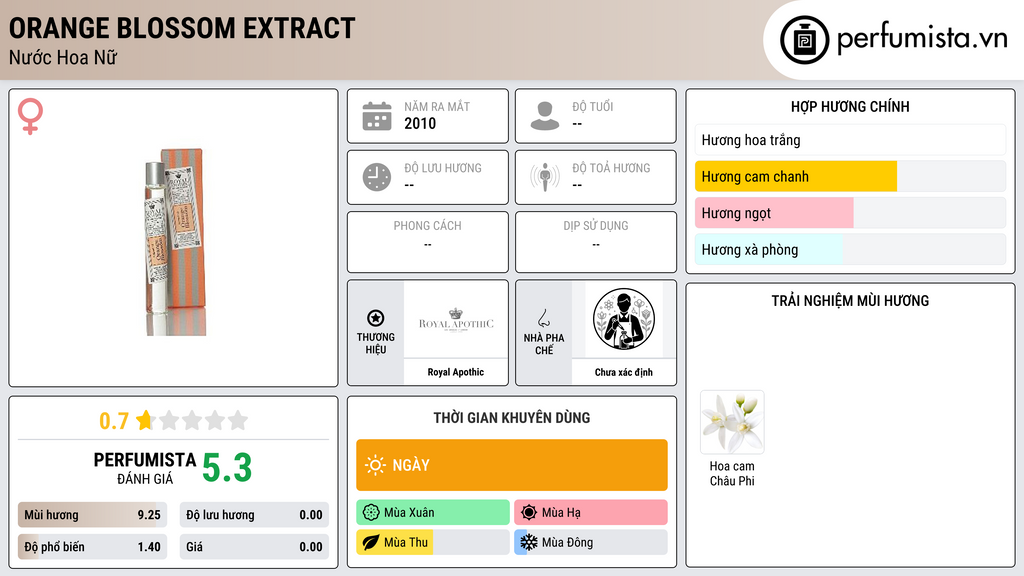1024x576 pixels.
Task: Click the pink female gender symbol
Action: pos(30,116)
